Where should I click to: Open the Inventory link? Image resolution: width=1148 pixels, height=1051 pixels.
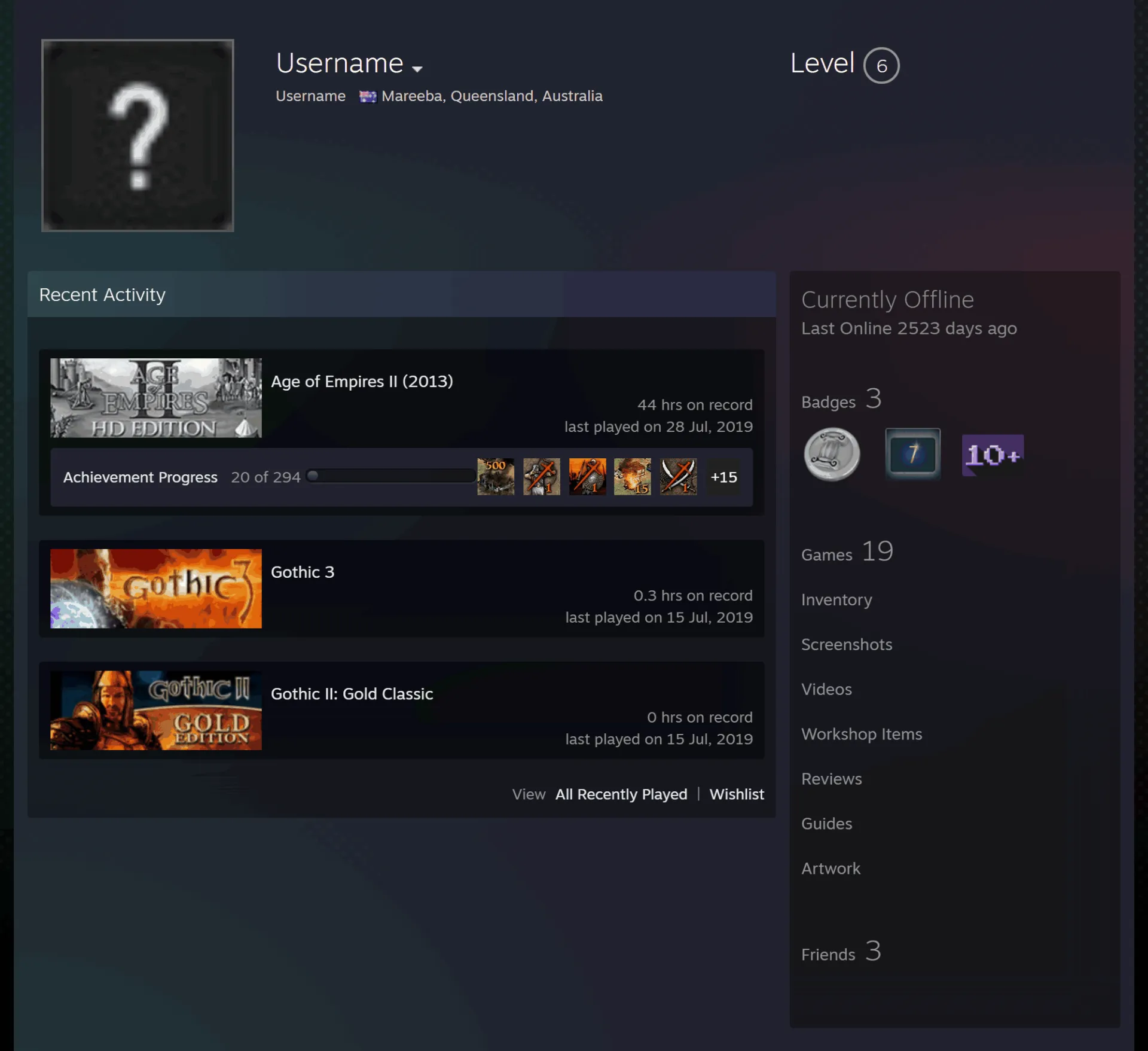pyautogui.click(x=836, y=600)
